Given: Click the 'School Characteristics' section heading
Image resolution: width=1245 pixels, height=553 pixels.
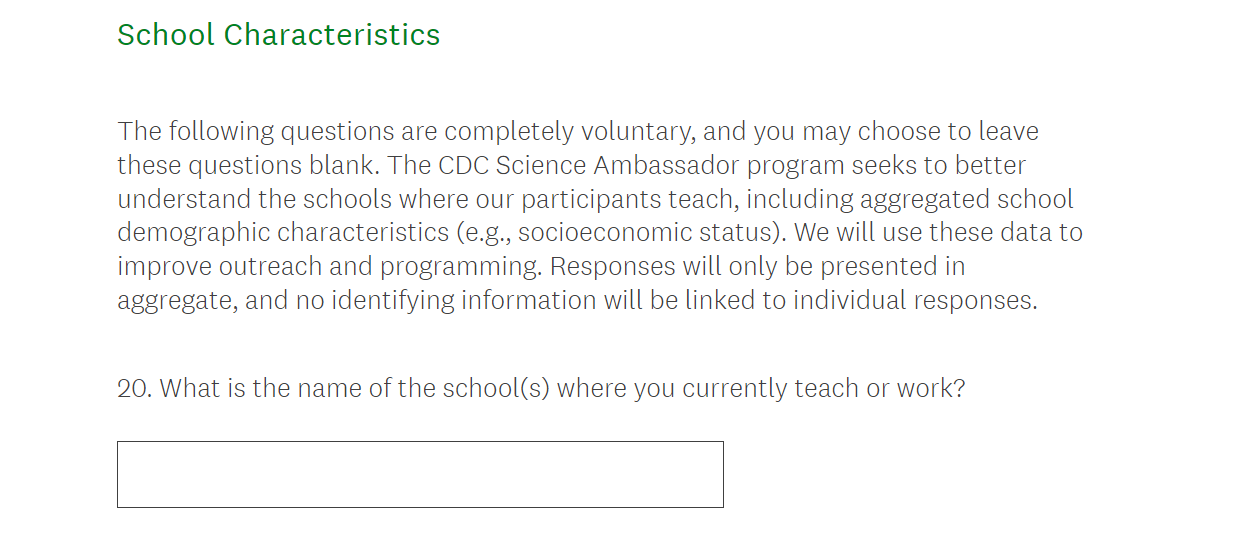Looking at the screenshot, I should pyautogui.click(x=278, y=35).
